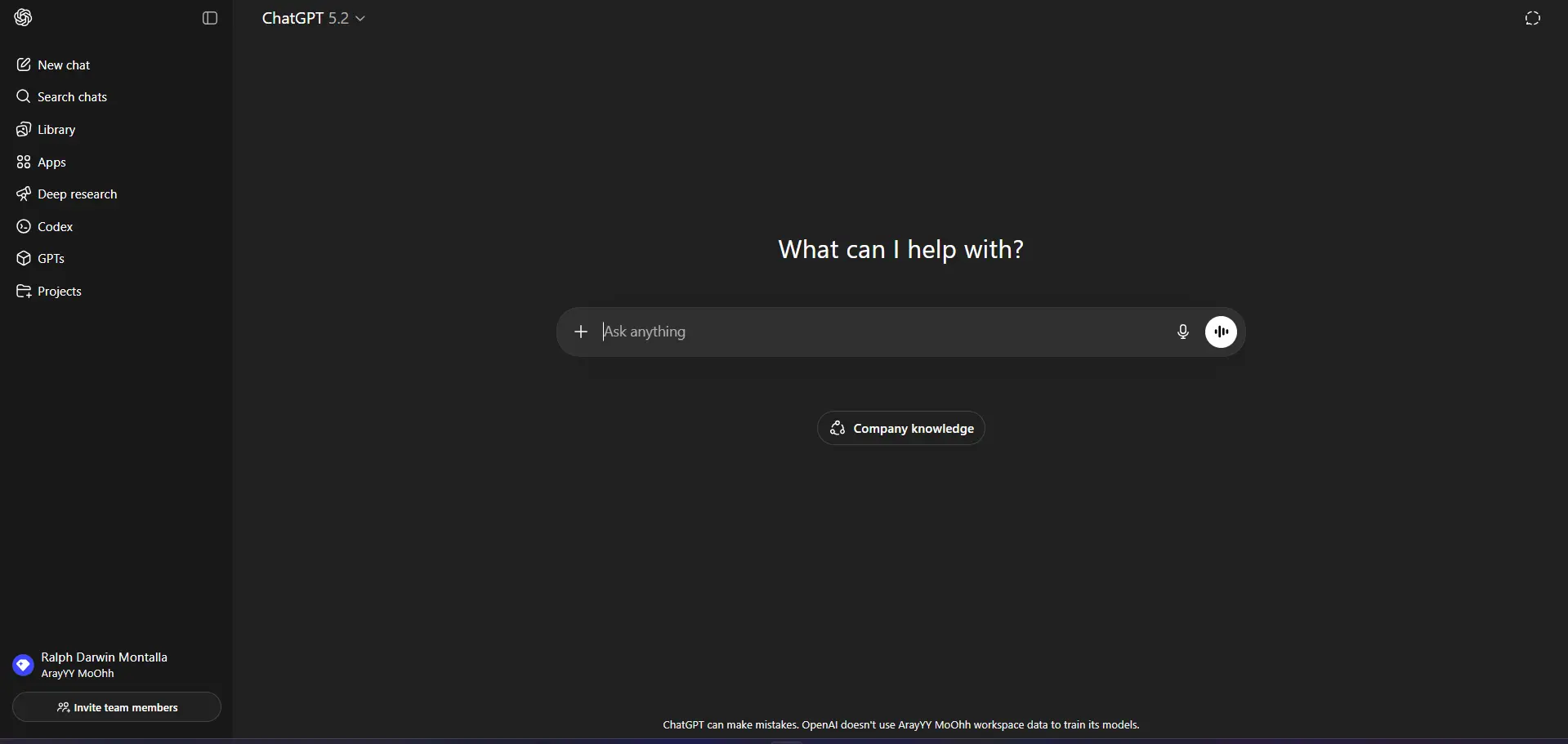Toggle temporary chat icon at top right
1568x744 pixels.
(1533, 18)
